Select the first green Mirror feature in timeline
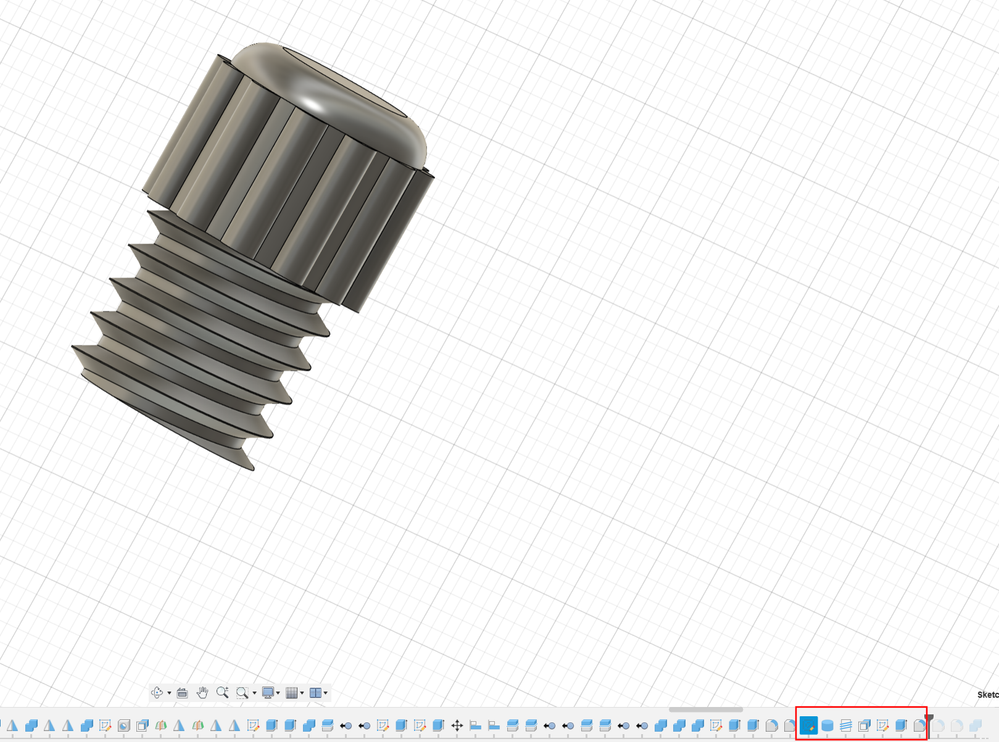This screenshot has width=999, height=742. click(x=161, y=725)
